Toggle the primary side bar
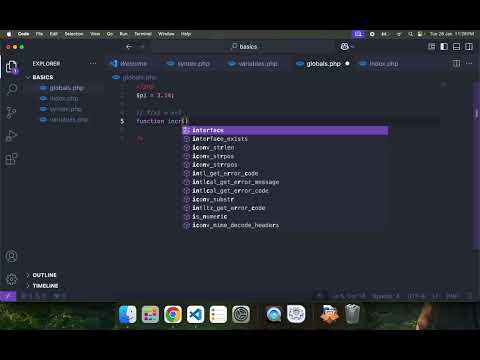The width and height of the screenshot is (480, 360). point(444,46)
